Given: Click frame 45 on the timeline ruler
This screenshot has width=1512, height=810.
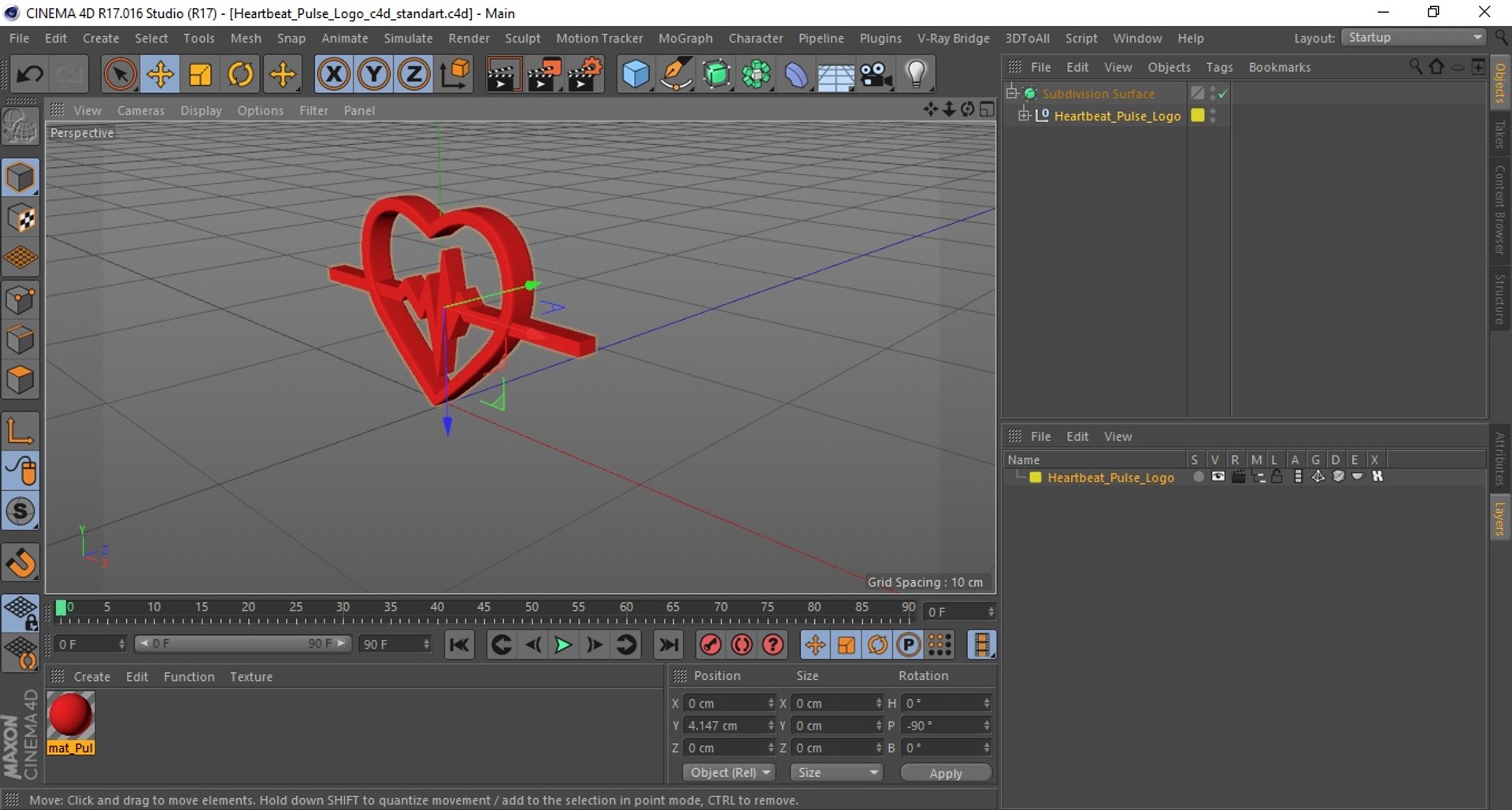Looking at the screenshot, I should [484, 607].
